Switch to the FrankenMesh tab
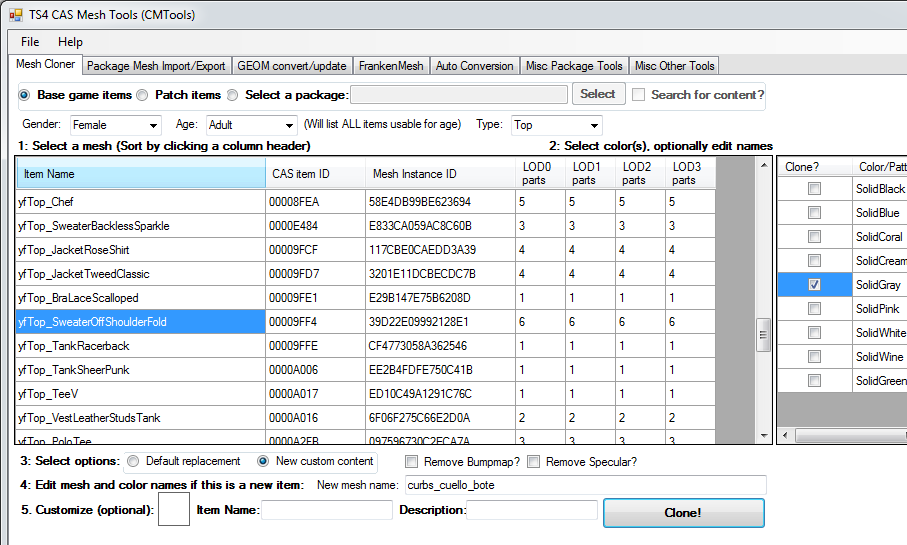Viewport: 907px width, 545px height. [392, 66]
